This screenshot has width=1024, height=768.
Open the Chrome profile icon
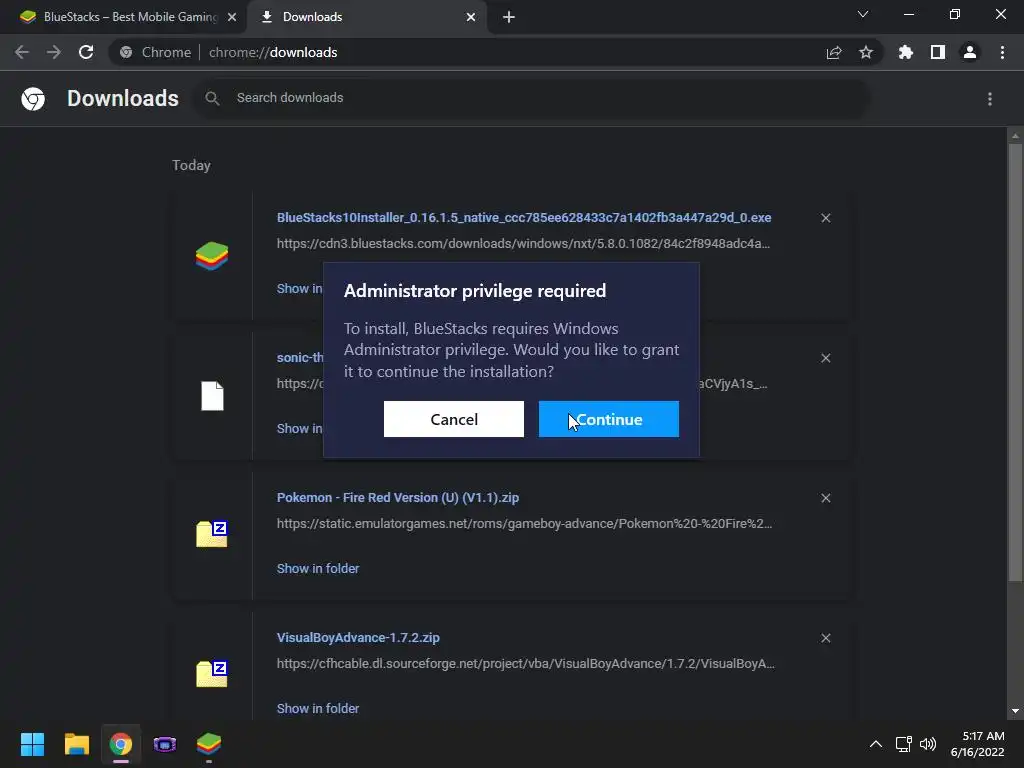pos(970,52)
